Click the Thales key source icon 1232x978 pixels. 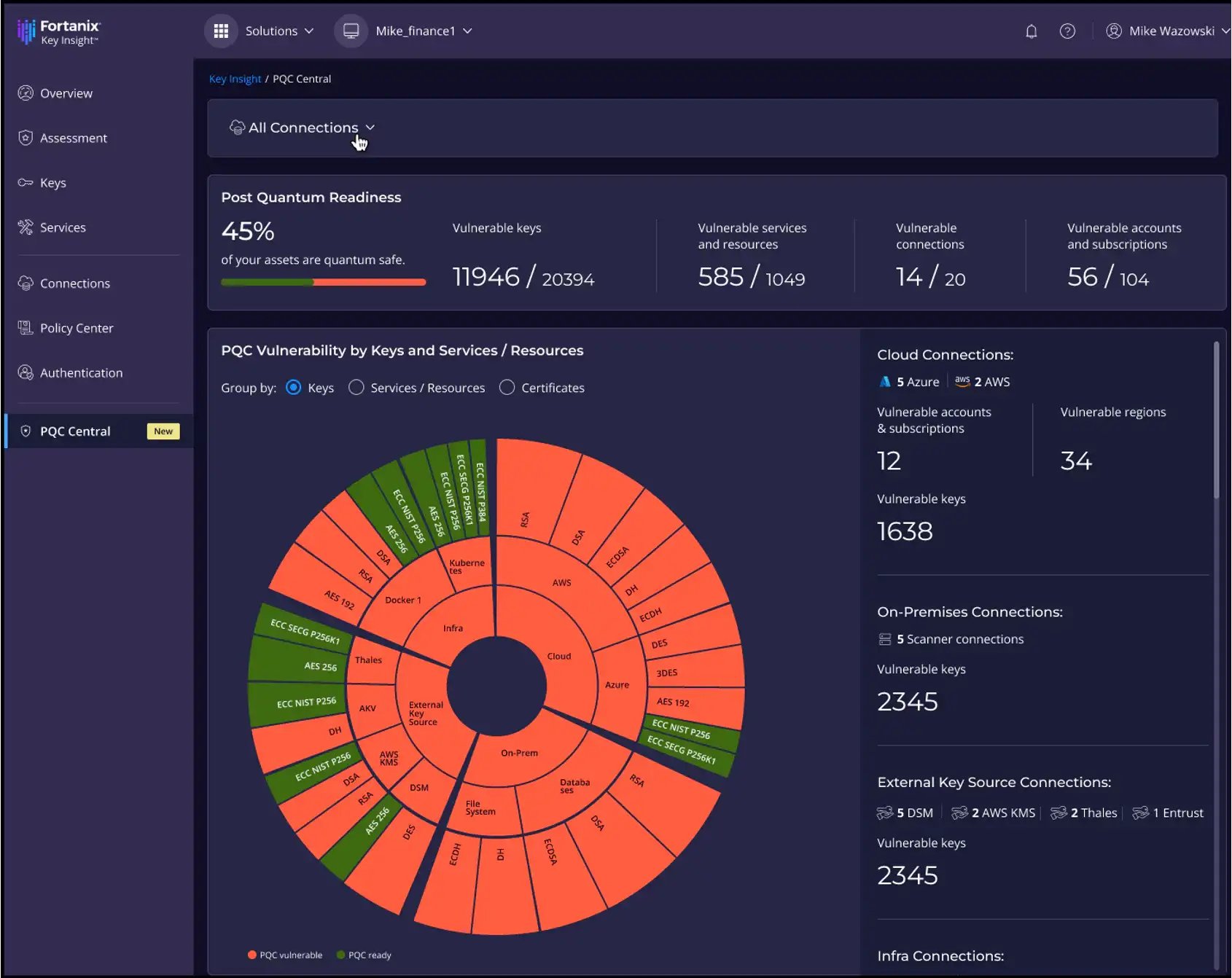click(x=1058, y=813)
